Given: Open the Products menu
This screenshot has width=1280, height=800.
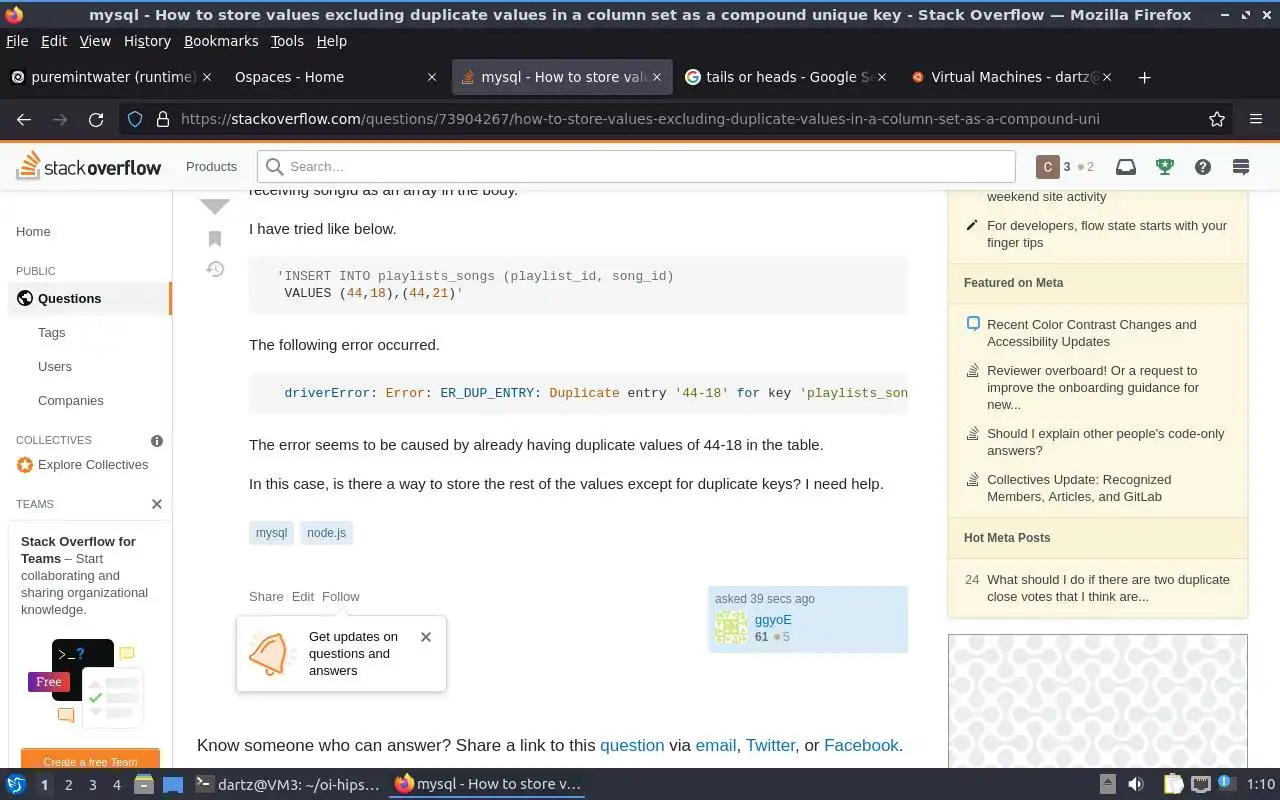Looking at the screenshot, I should pos(211,167).
